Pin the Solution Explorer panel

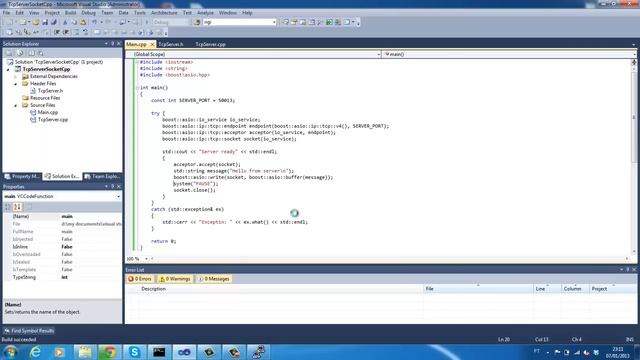(x=113, y=44)
